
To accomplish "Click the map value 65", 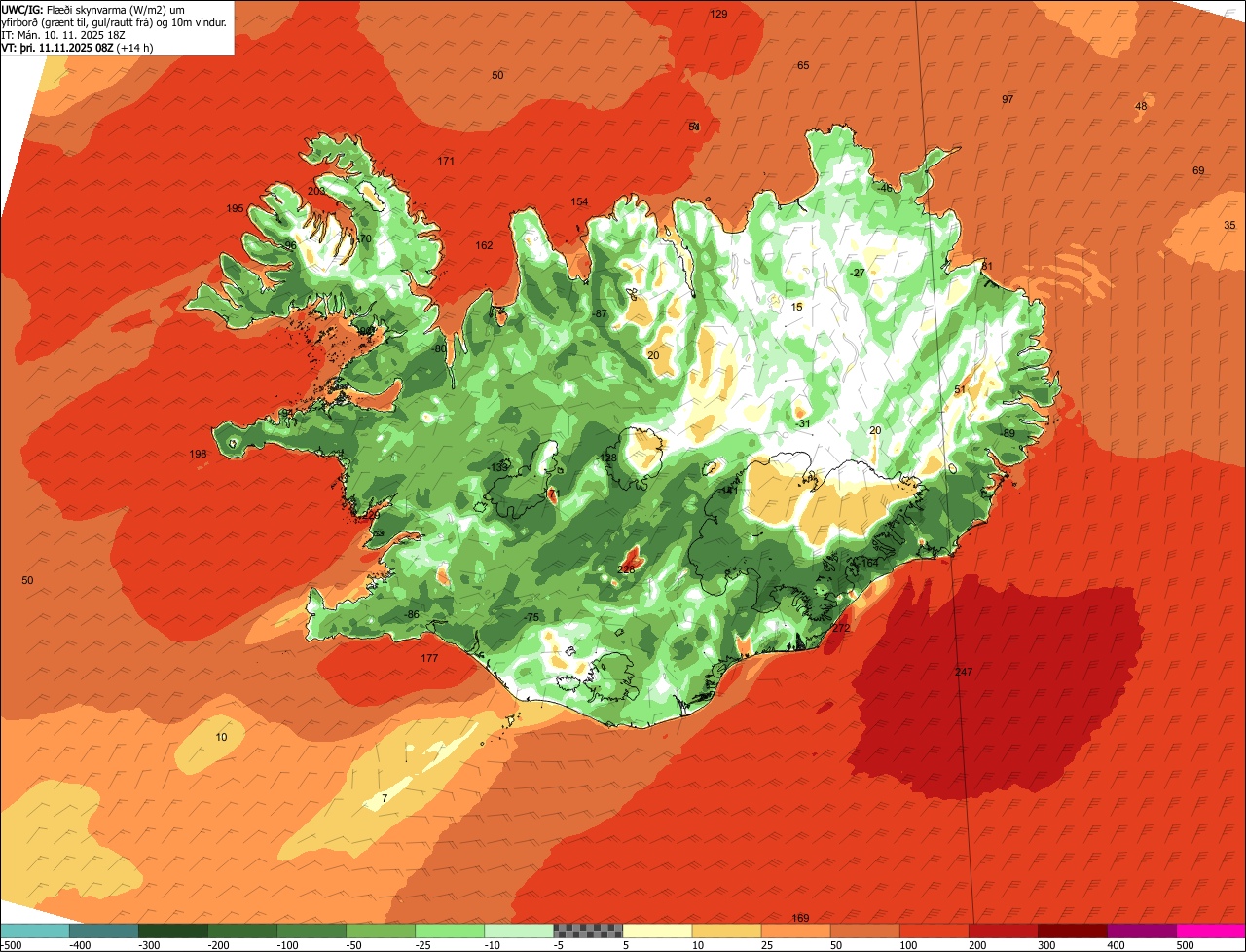I will (803, 65).
